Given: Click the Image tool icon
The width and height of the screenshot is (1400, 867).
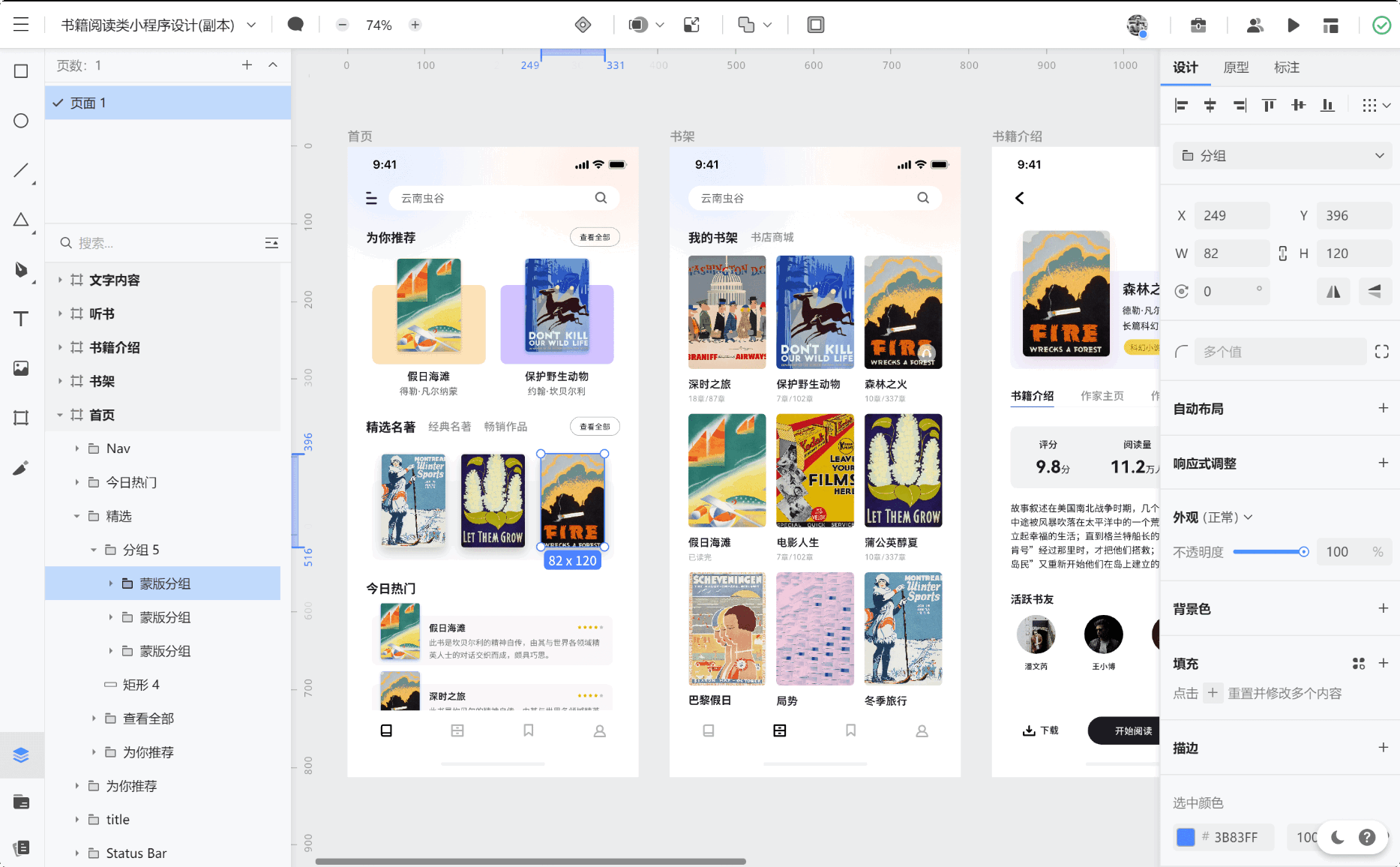Looking at the screenshot, I should coord(21,368).
